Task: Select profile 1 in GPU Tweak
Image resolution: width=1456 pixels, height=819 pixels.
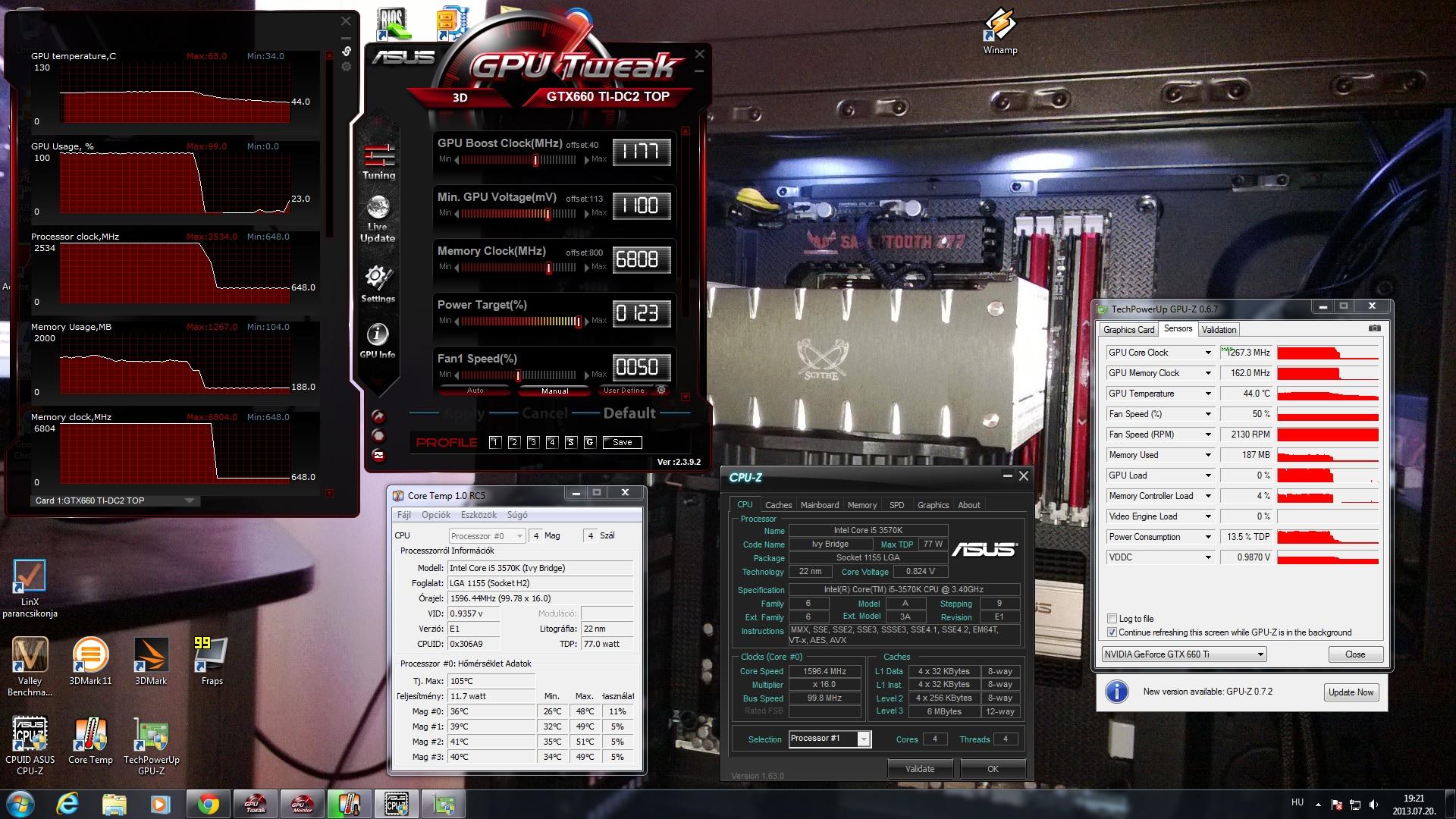Action: tap(495, 442)
